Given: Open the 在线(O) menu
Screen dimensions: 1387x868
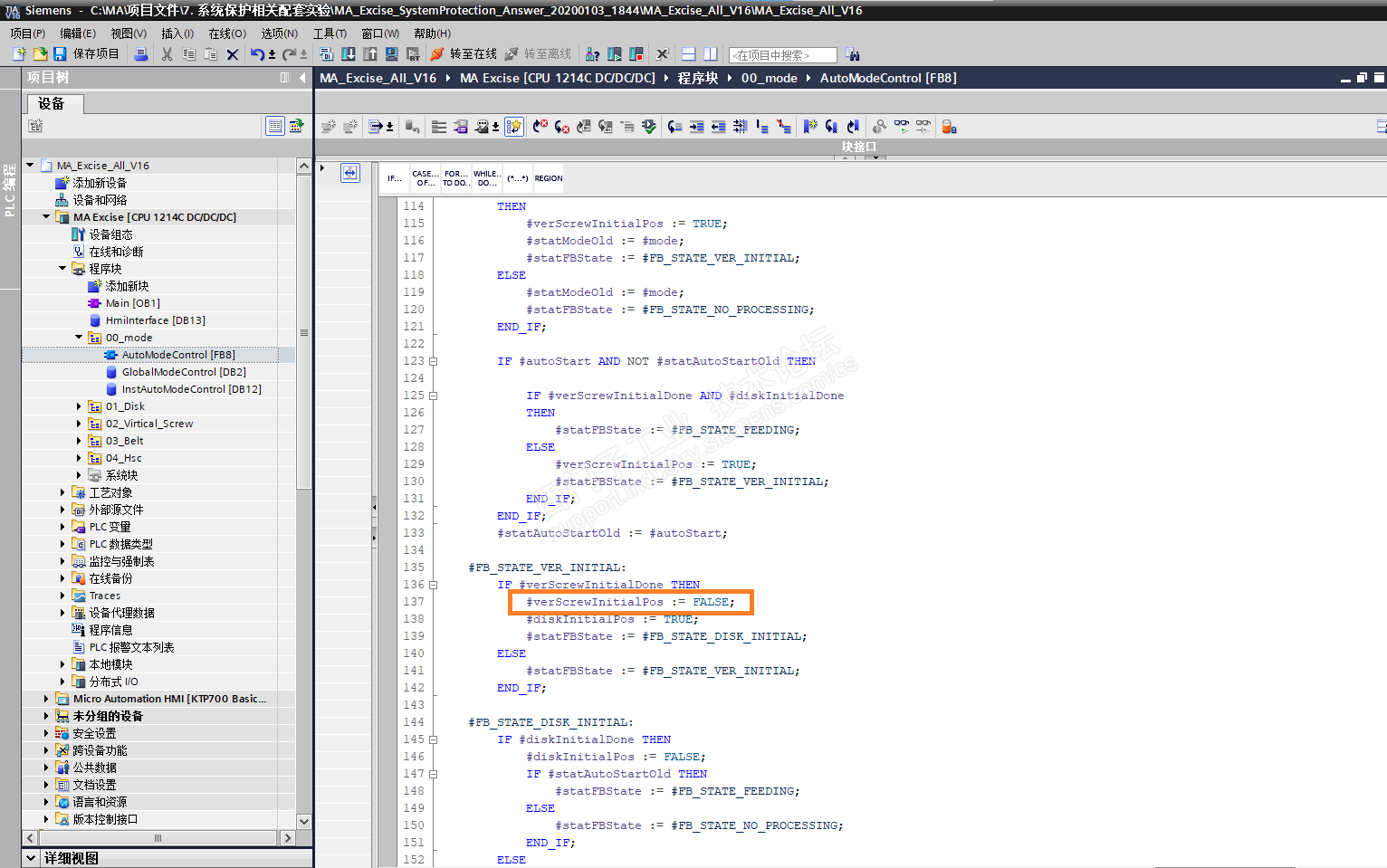Looking at the screenshot, I should click(x=226, y=33).
